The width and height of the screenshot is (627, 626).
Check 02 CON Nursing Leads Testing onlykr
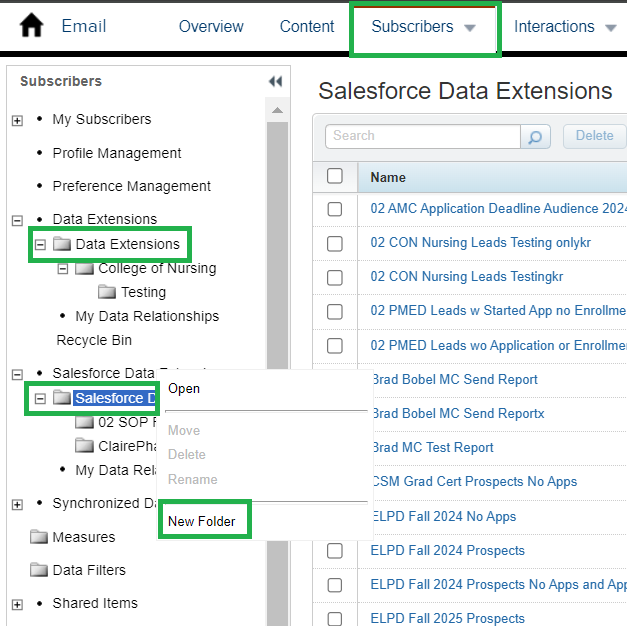(x=335, y=243)
